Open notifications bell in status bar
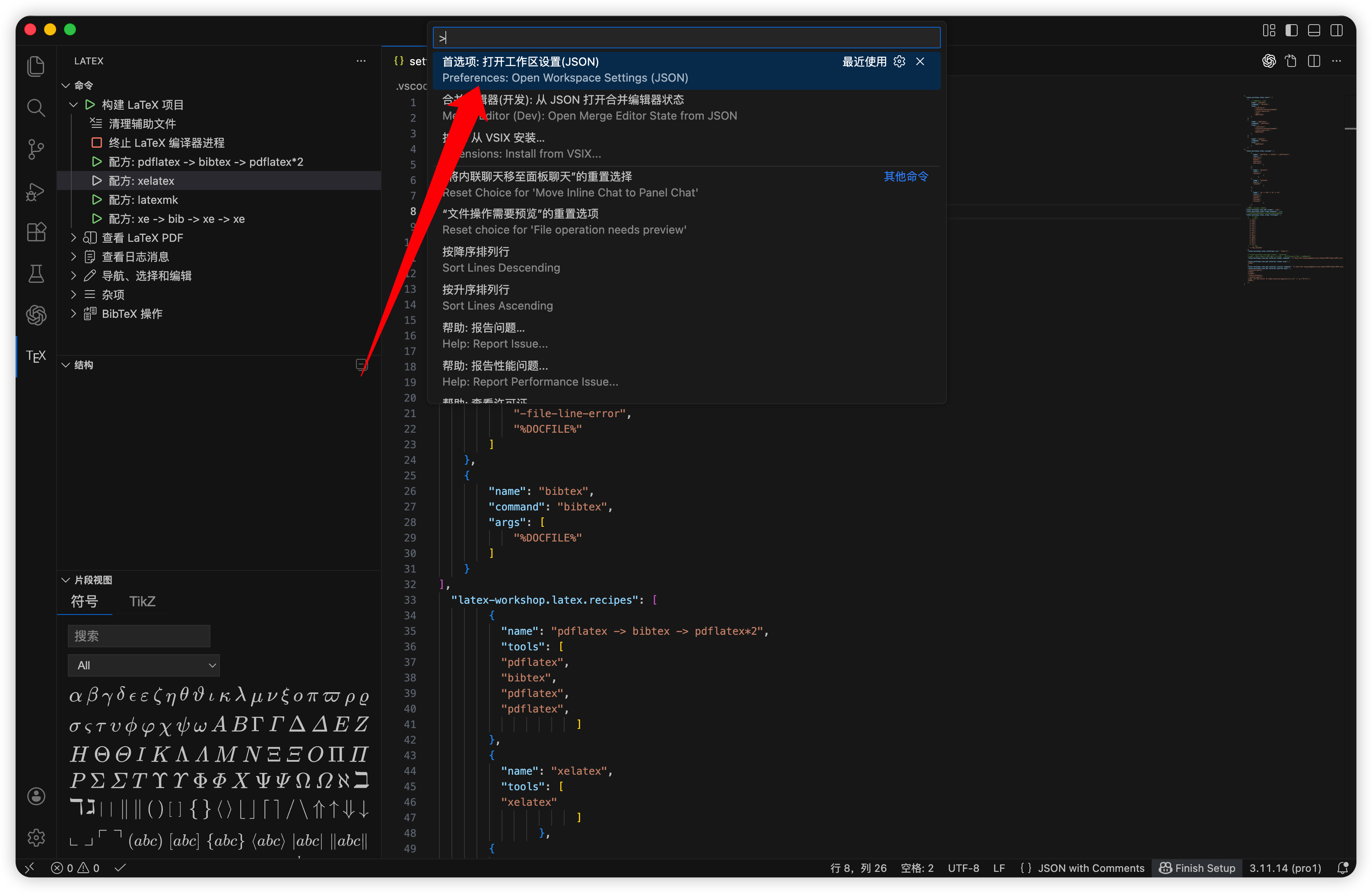The height and width of the screenshot is (893, 1372). 1343,868
